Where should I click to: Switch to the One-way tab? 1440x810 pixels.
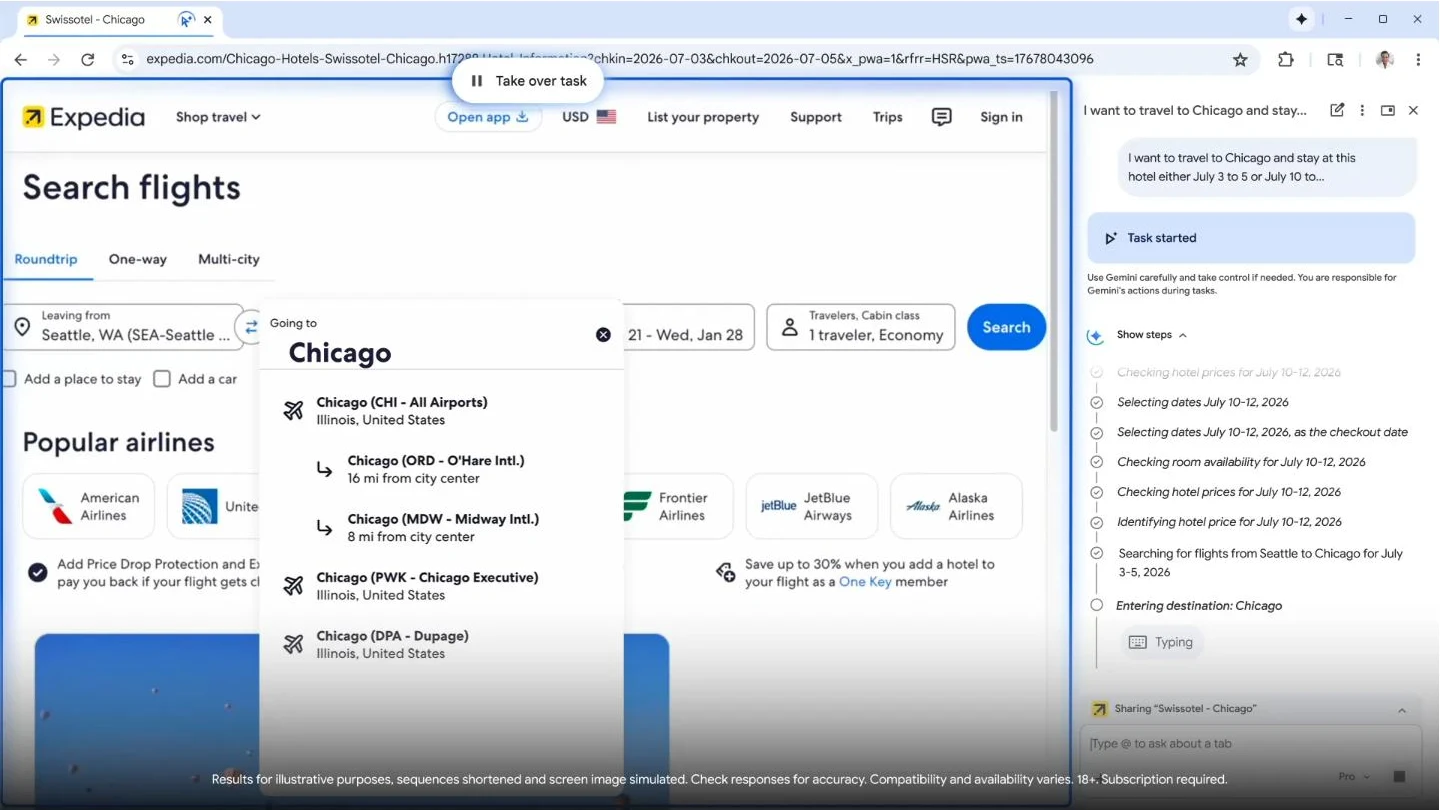pyautogui.click(x=138, y=259)
